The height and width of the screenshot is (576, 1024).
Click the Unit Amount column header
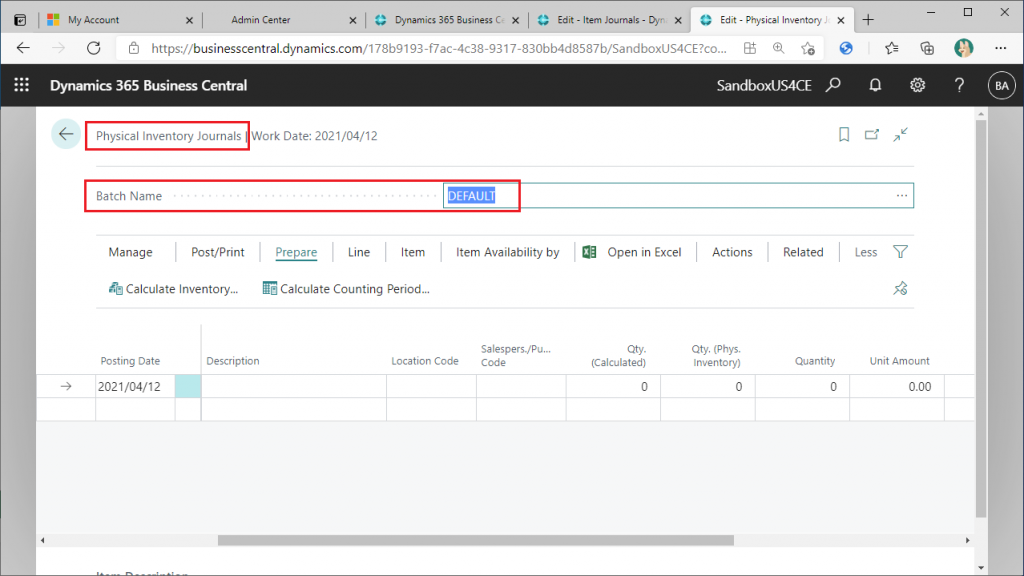click(x=899, y=360)
